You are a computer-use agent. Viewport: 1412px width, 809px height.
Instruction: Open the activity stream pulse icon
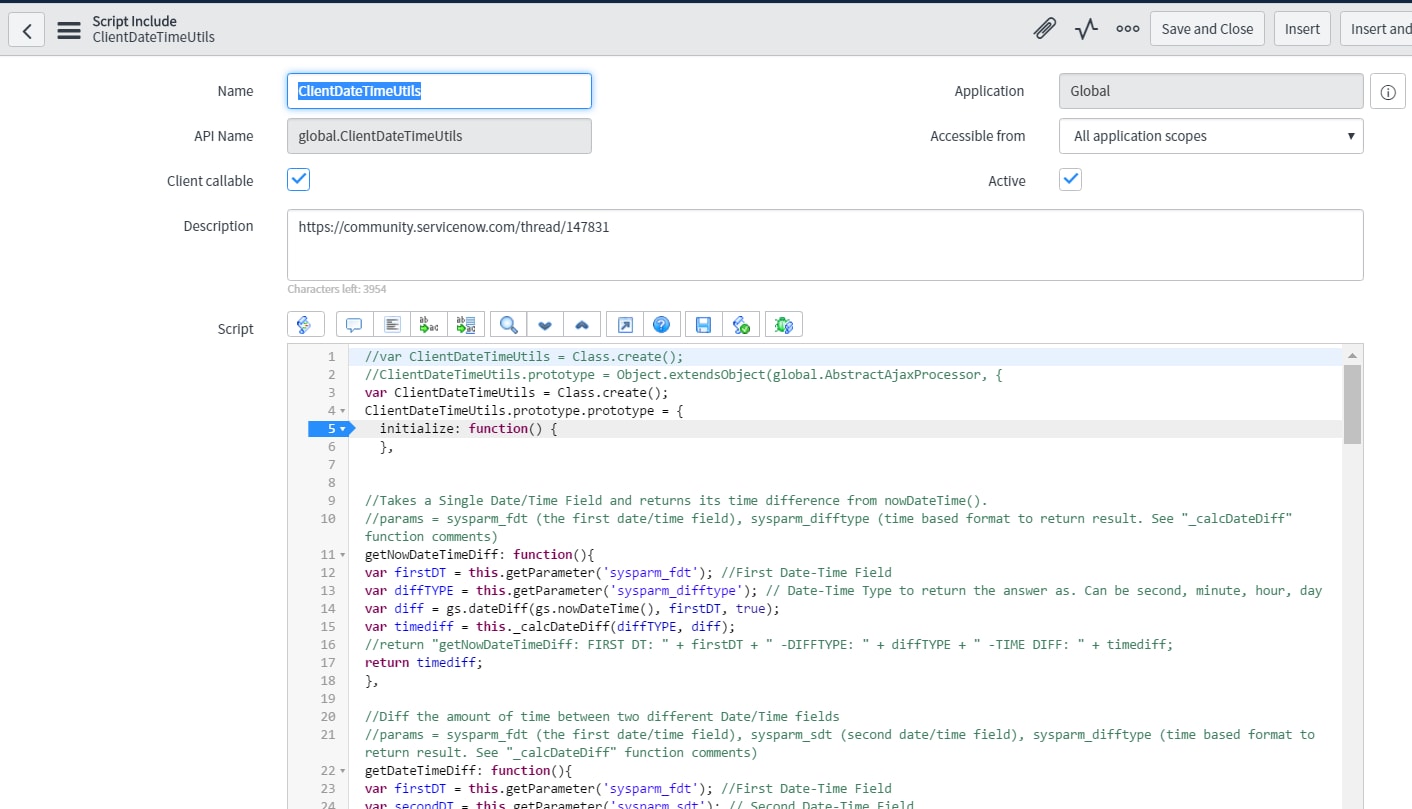pyautogui.click(x=1086, y=29)
